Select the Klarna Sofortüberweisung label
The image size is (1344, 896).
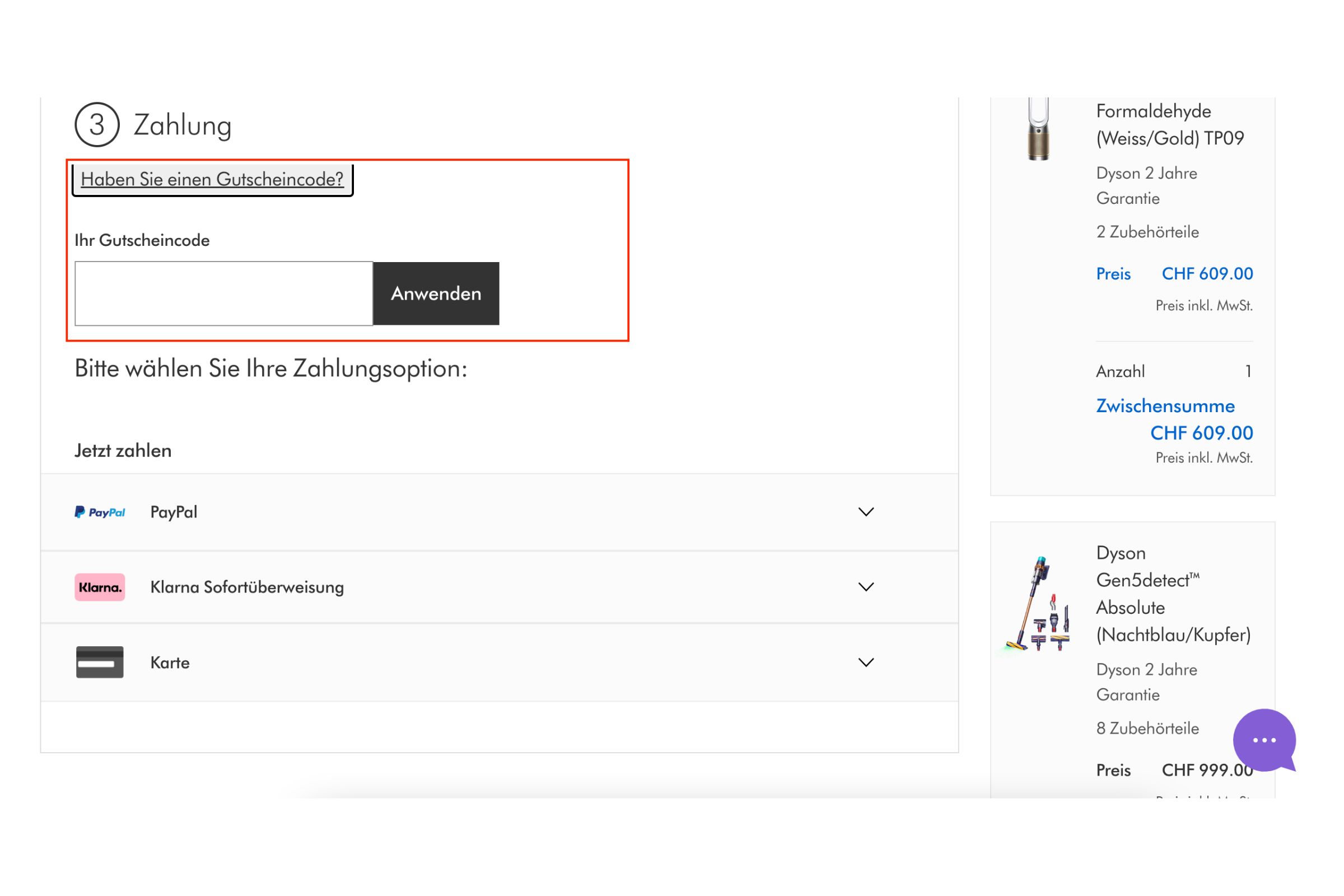point(247,587)
